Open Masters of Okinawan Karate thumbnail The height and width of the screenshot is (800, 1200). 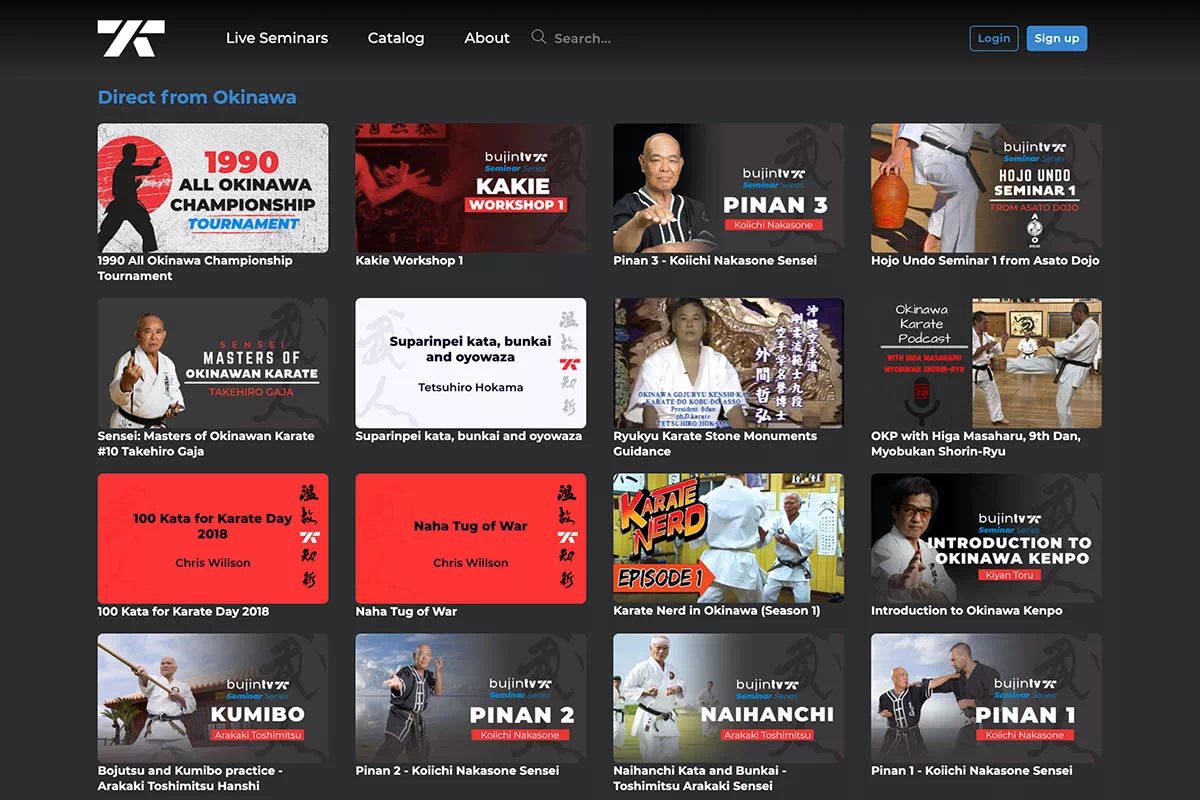213,363
